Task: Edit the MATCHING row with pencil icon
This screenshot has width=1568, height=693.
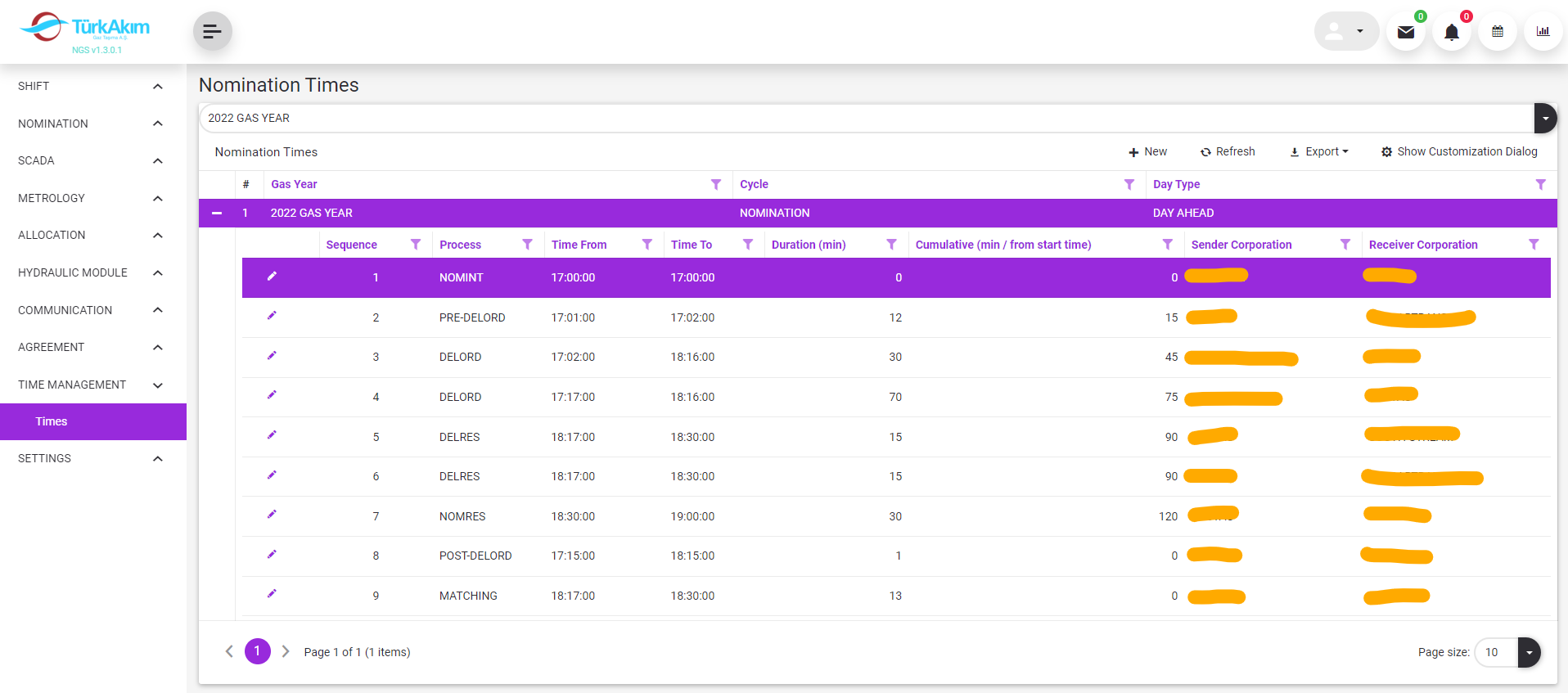Action: click(272, 594)
